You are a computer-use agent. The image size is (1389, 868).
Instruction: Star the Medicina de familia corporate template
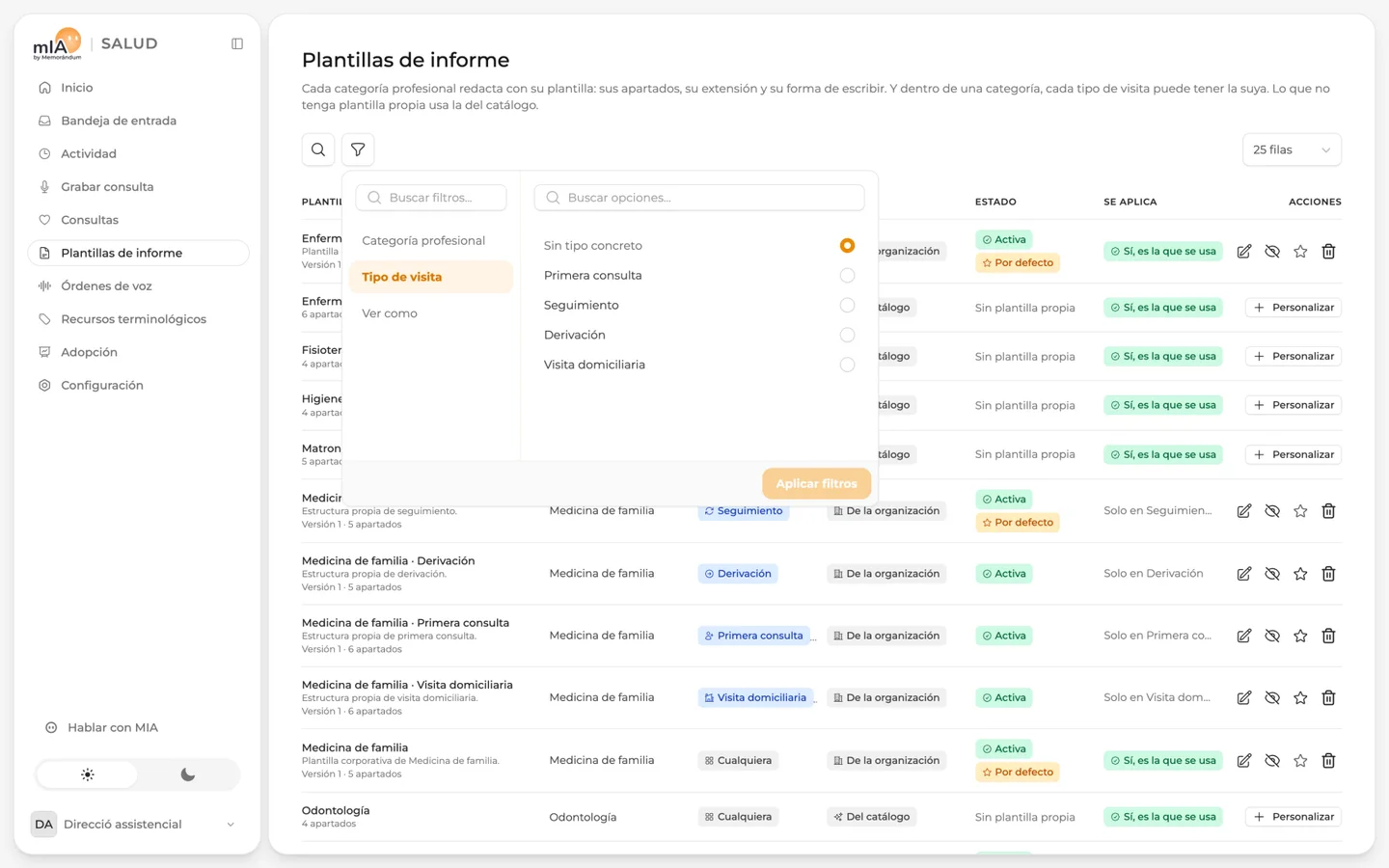pos(1300,761)
